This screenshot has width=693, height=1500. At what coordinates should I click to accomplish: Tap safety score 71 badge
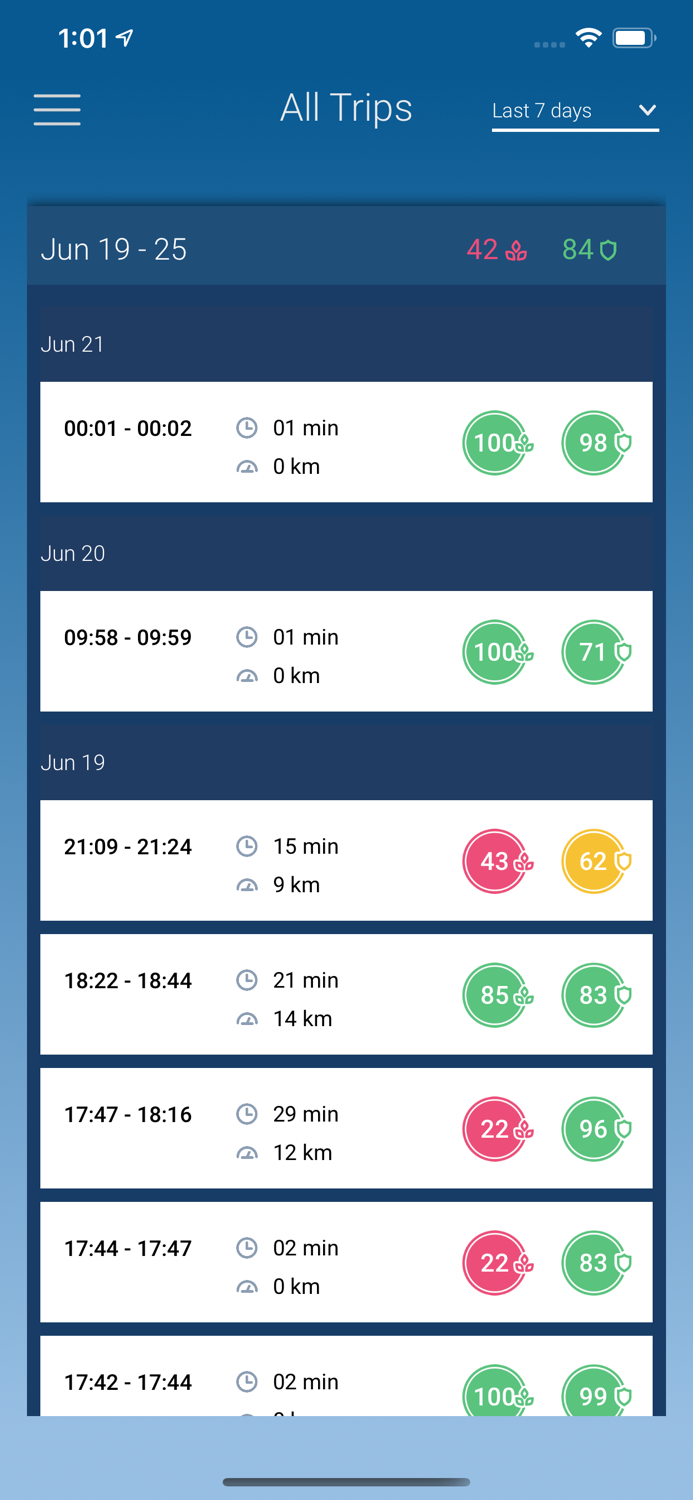coord(595,652)
